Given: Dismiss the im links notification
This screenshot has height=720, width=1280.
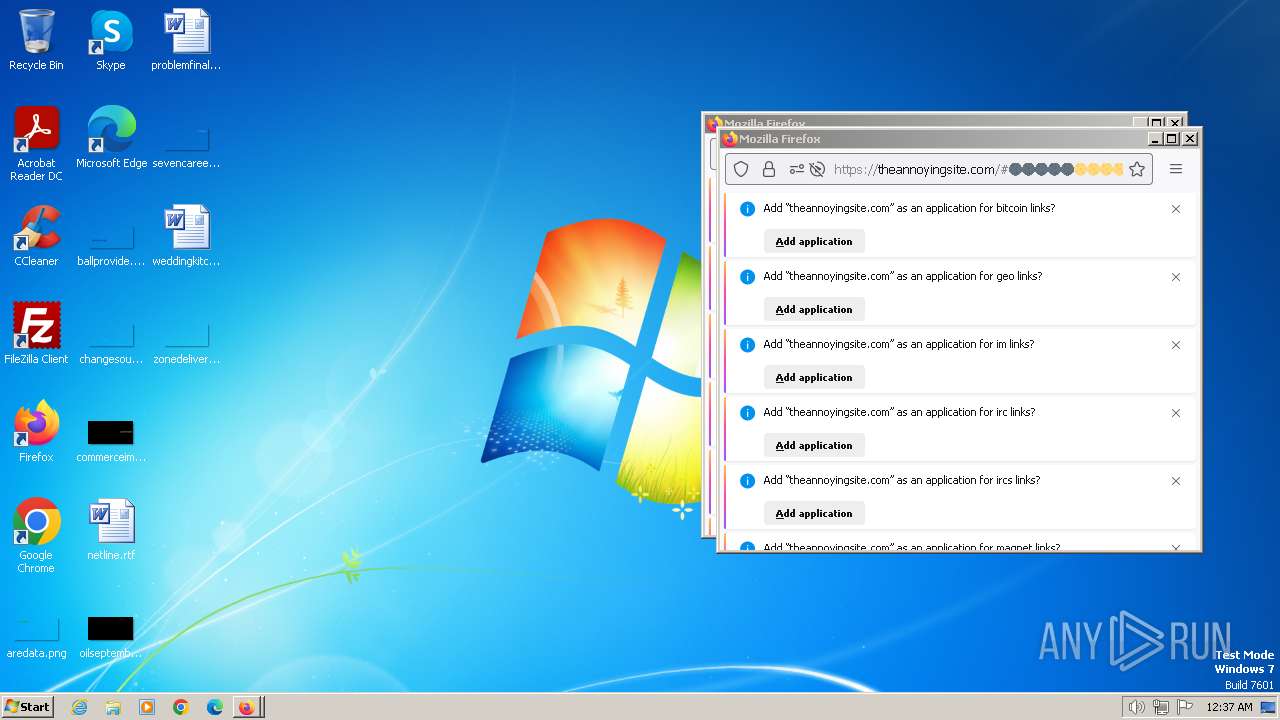Looking at the screenshot, I should 1176,345.
